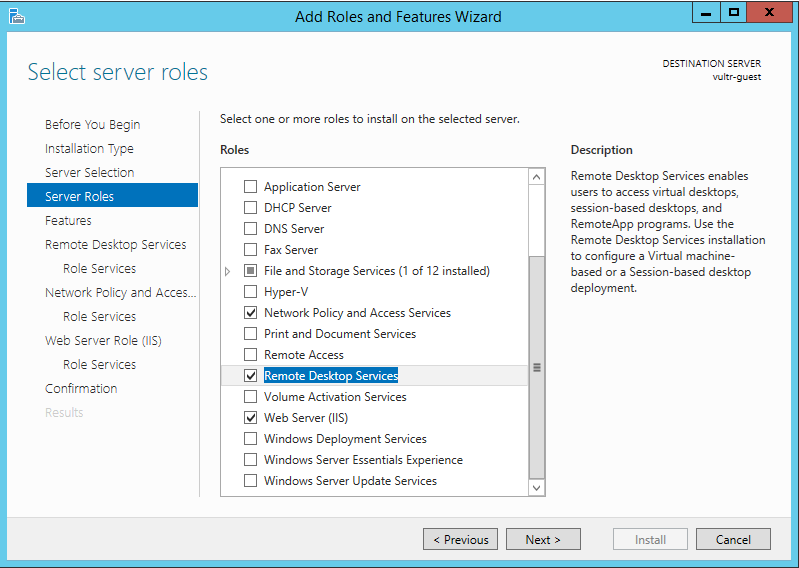Select Web Server Role (IIS) step

click(x=103, y=340)
